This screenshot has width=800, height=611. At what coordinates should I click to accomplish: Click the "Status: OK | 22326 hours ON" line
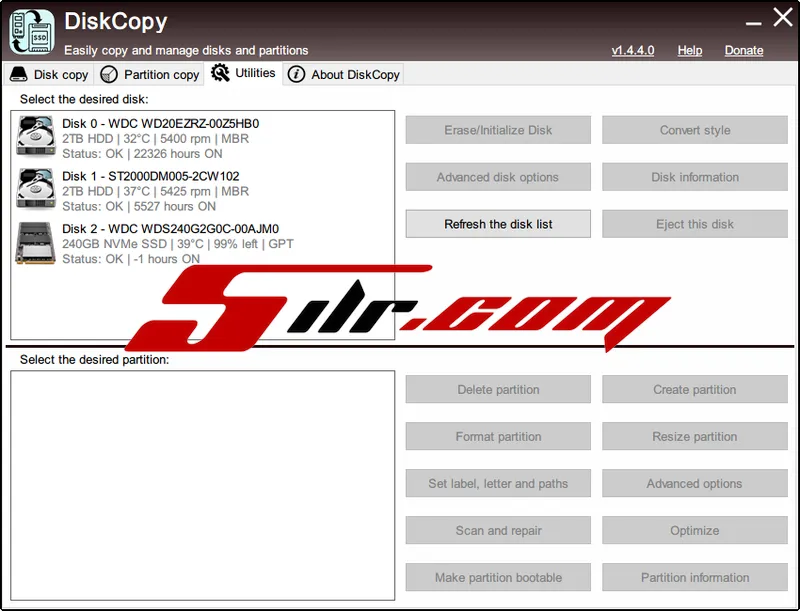click(142, 154)
